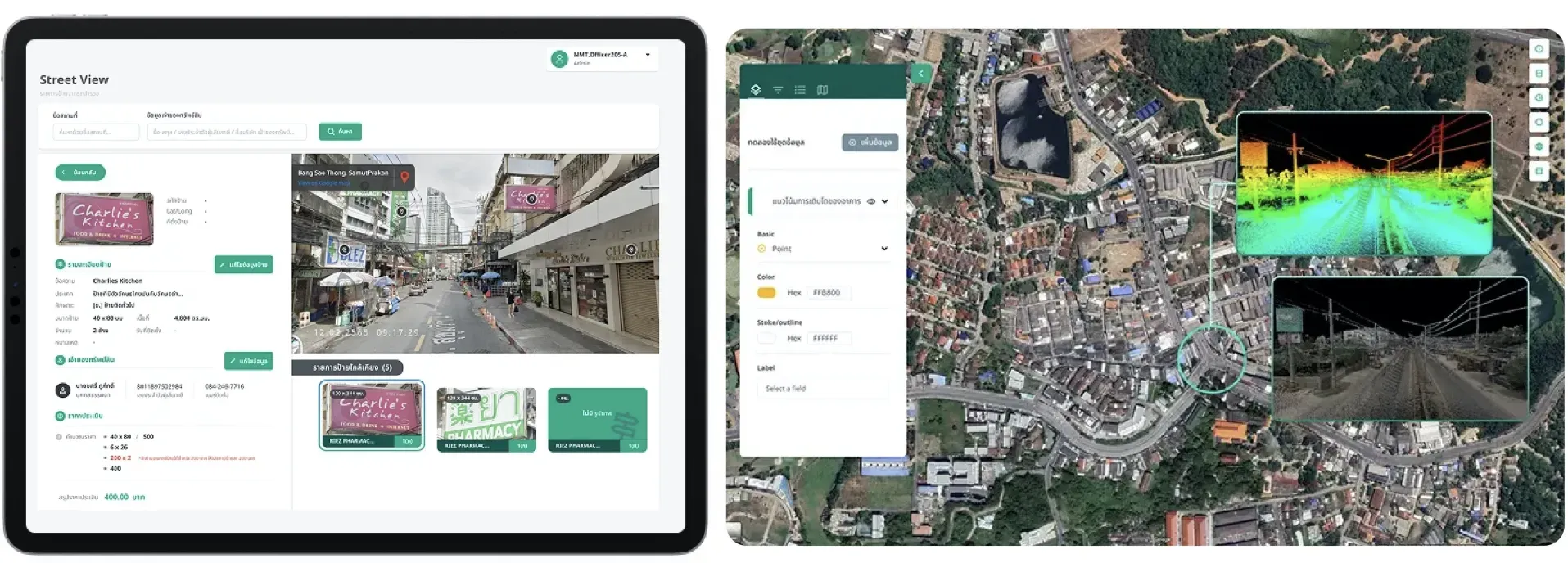Viewport: 1568px width, 563px height.
Task: Open the Basic Point type dropdown
Action: [822, 249]
